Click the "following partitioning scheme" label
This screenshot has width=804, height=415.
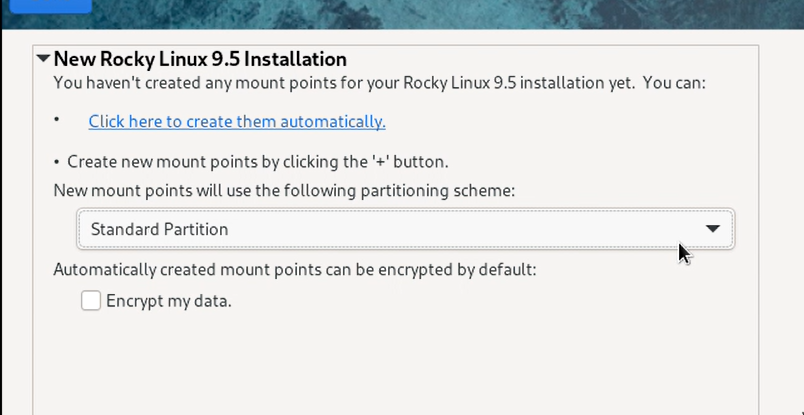(x=284, y=191)
